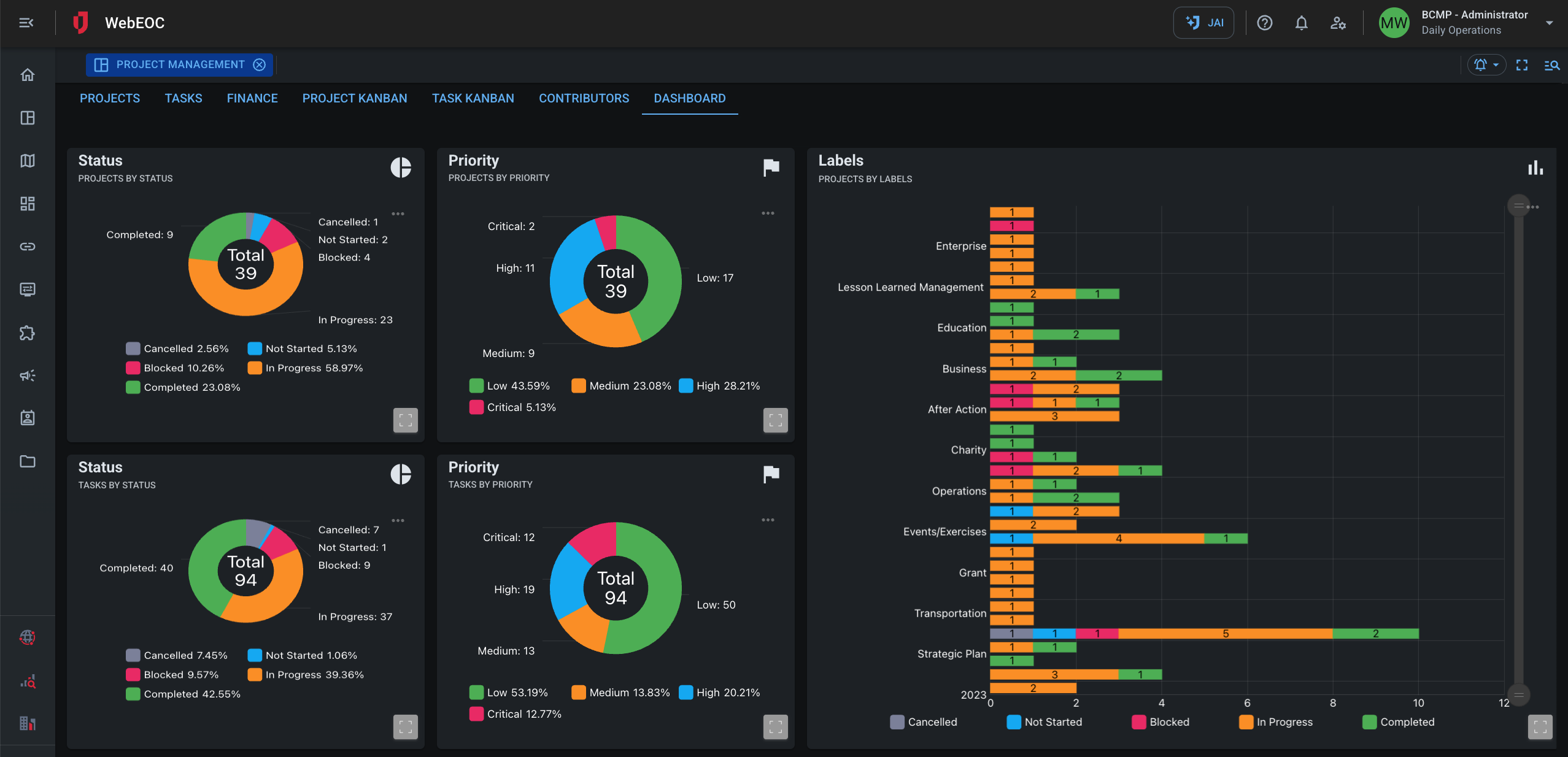Screen dimensions: 1568x757
Task: Open the Home icon in the sidebar
Action: point(28,74)
